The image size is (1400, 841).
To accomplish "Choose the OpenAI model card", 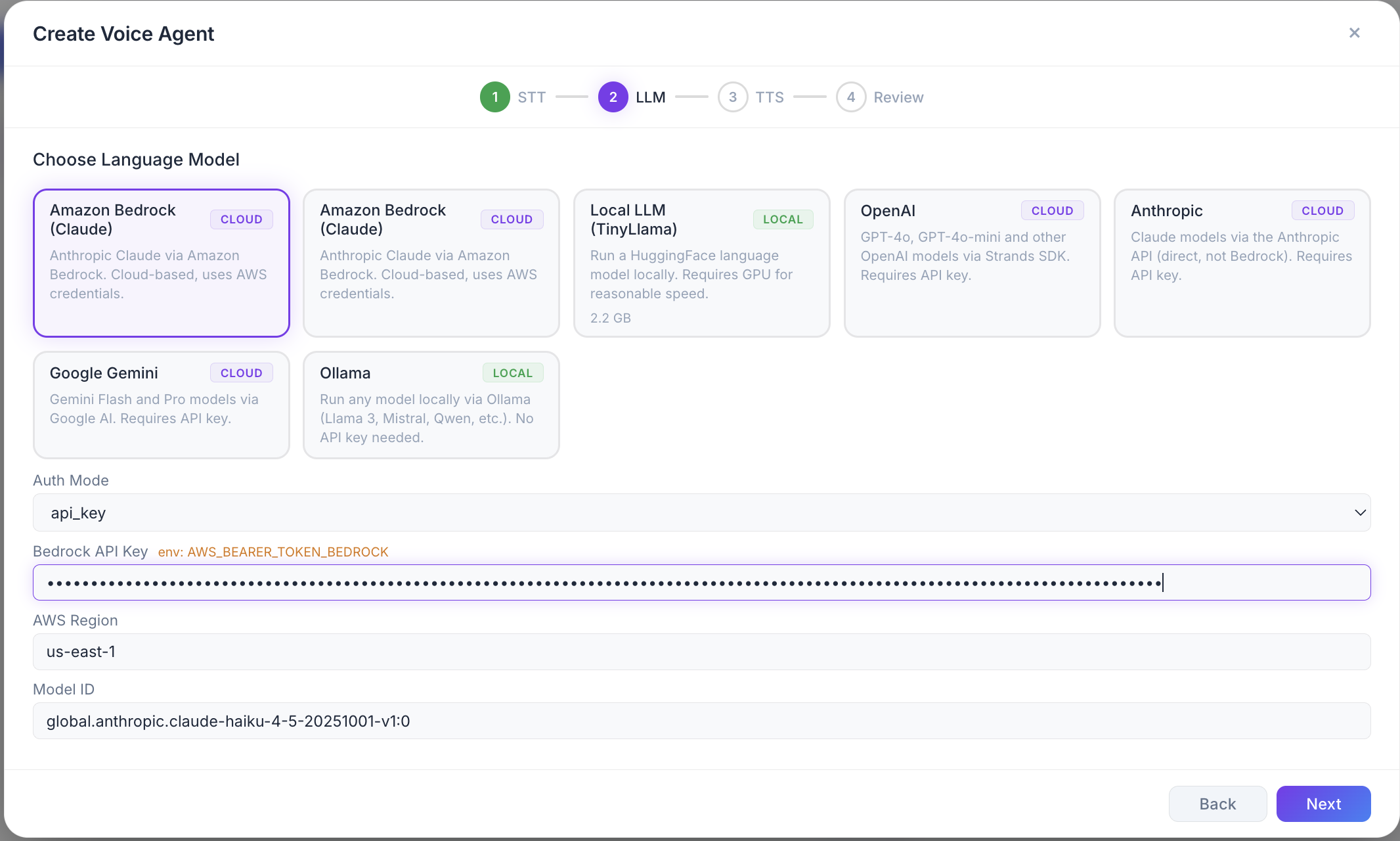I will (972, 263).
